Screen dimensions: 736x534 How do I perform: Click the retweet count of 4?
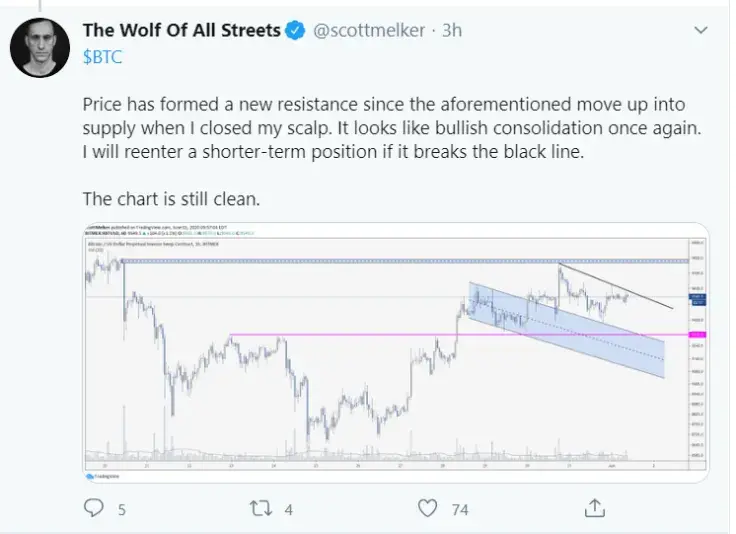pos(288,509)
